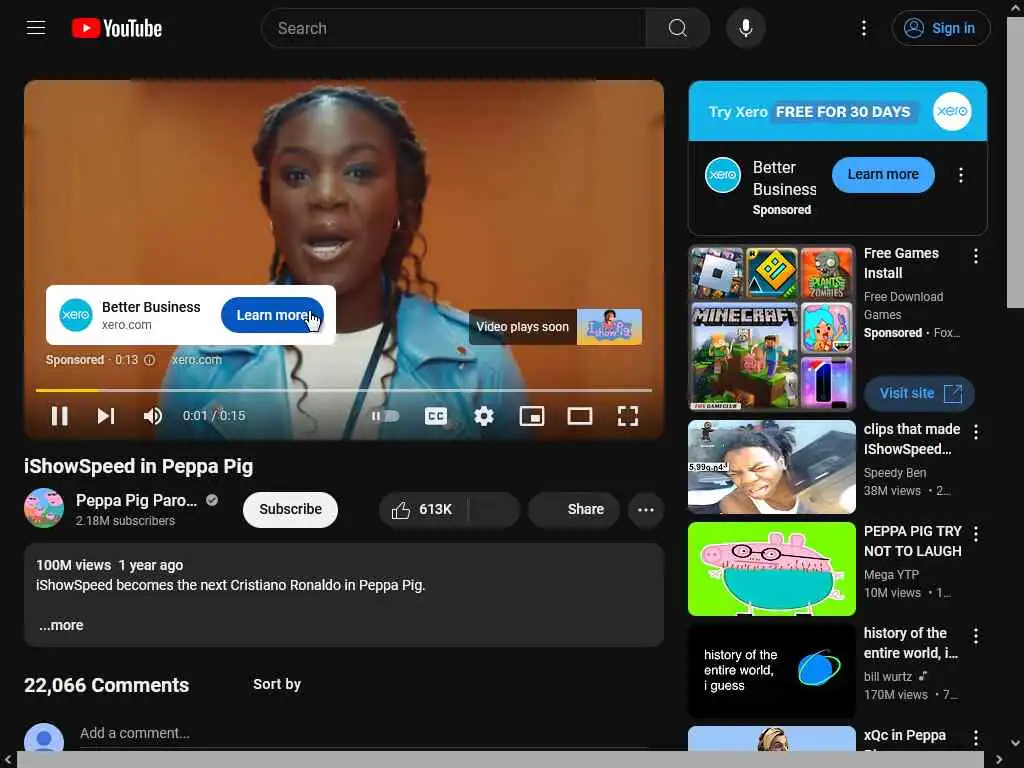Share the video
Image resolution: width=1024 pixels, height=768 pixels.
pyautogui.click(x=574, y=509)
